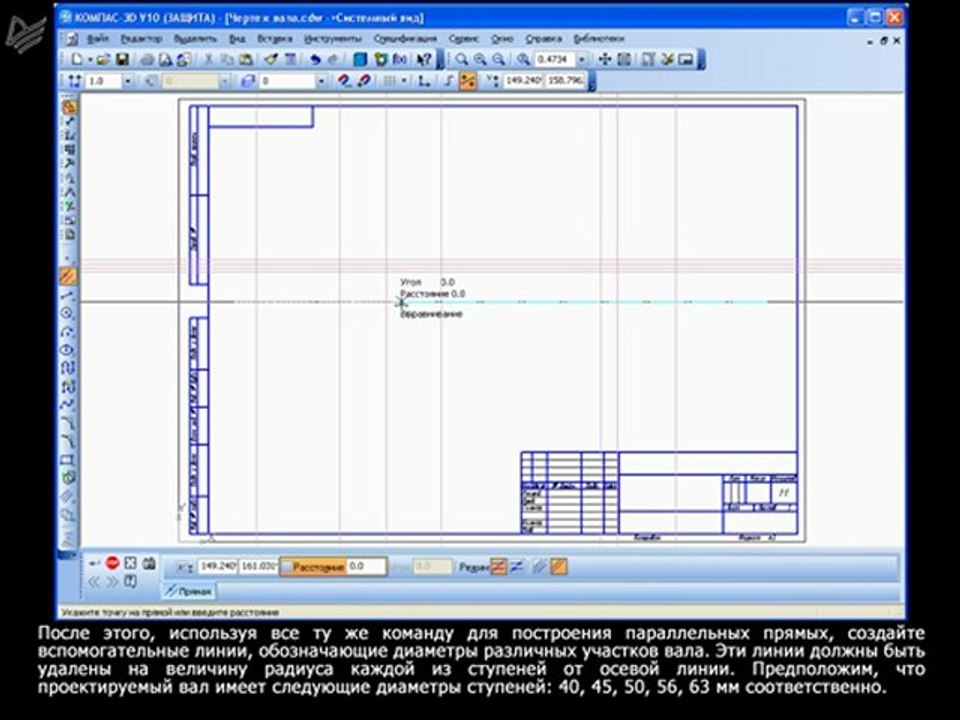The height and width of the screenshot is (720, 960).
Task: Open the Вставка menu
Action: click(x=274, y=39)
